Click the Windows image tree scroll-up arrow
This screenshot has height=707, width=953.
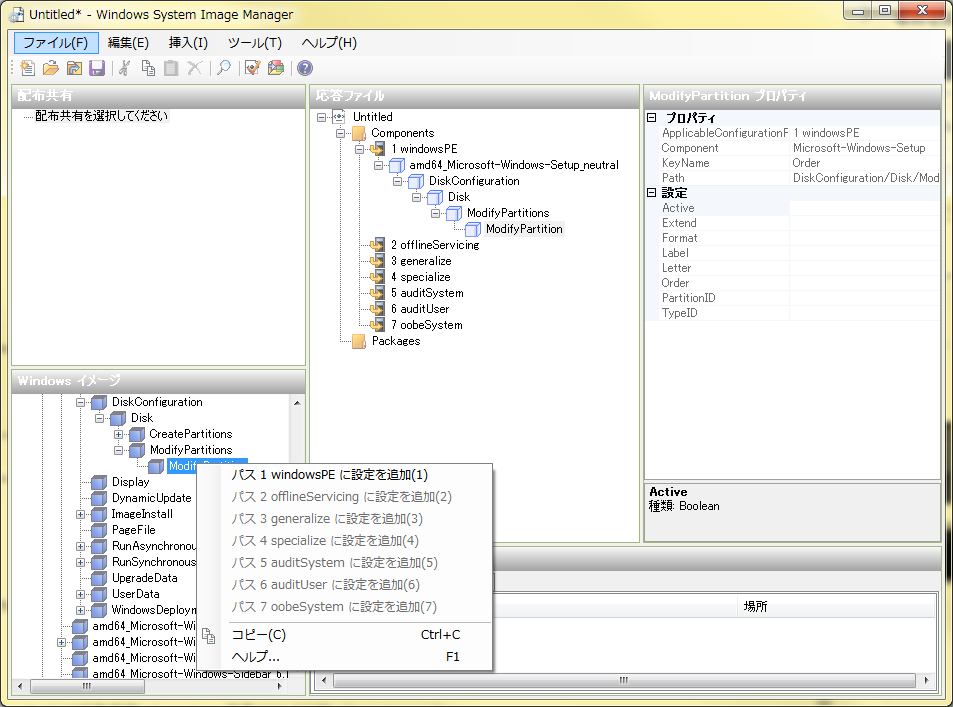tap(297, 402)
